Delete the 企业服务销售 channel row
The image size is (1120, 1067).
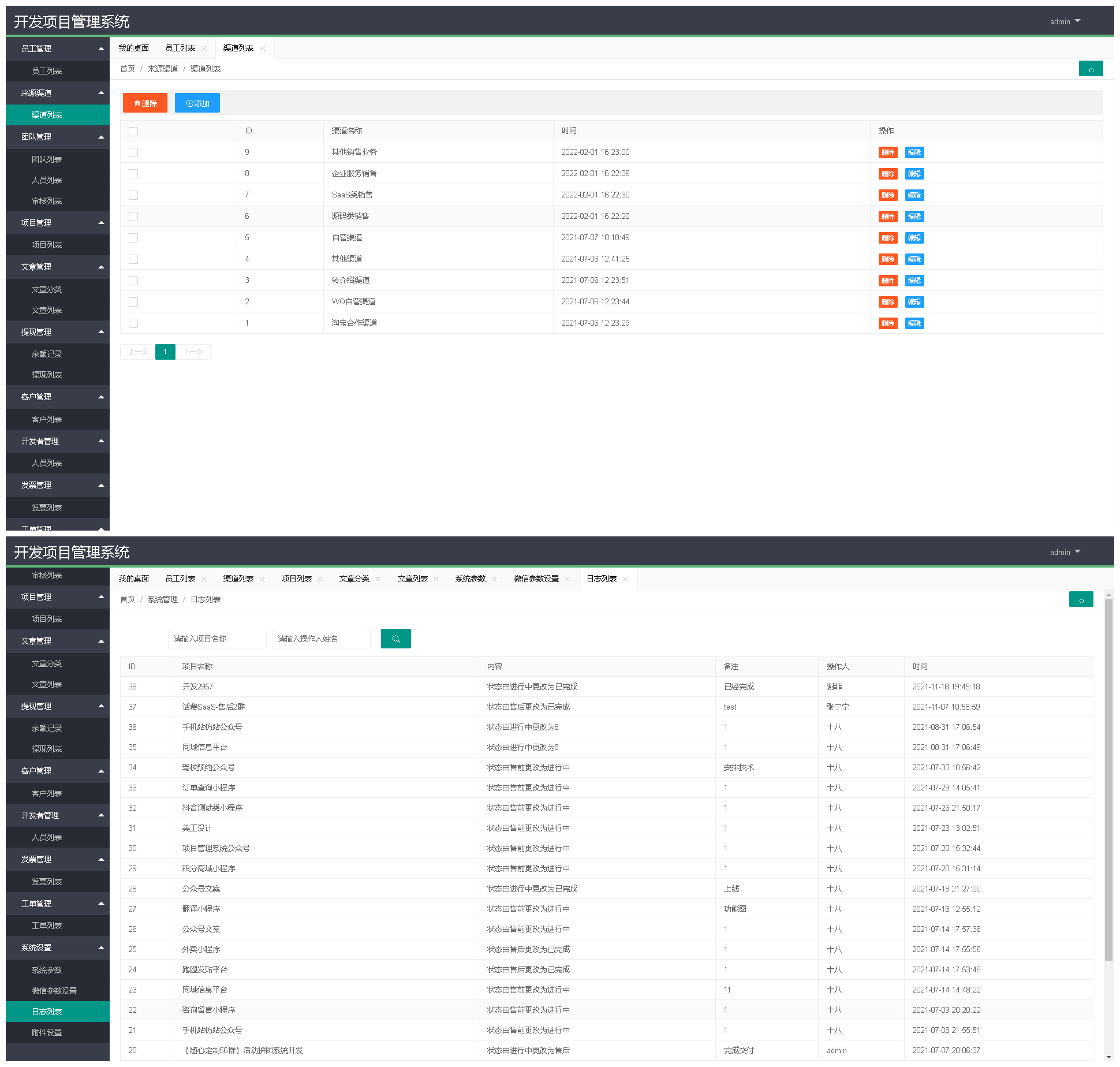(887, 174)
